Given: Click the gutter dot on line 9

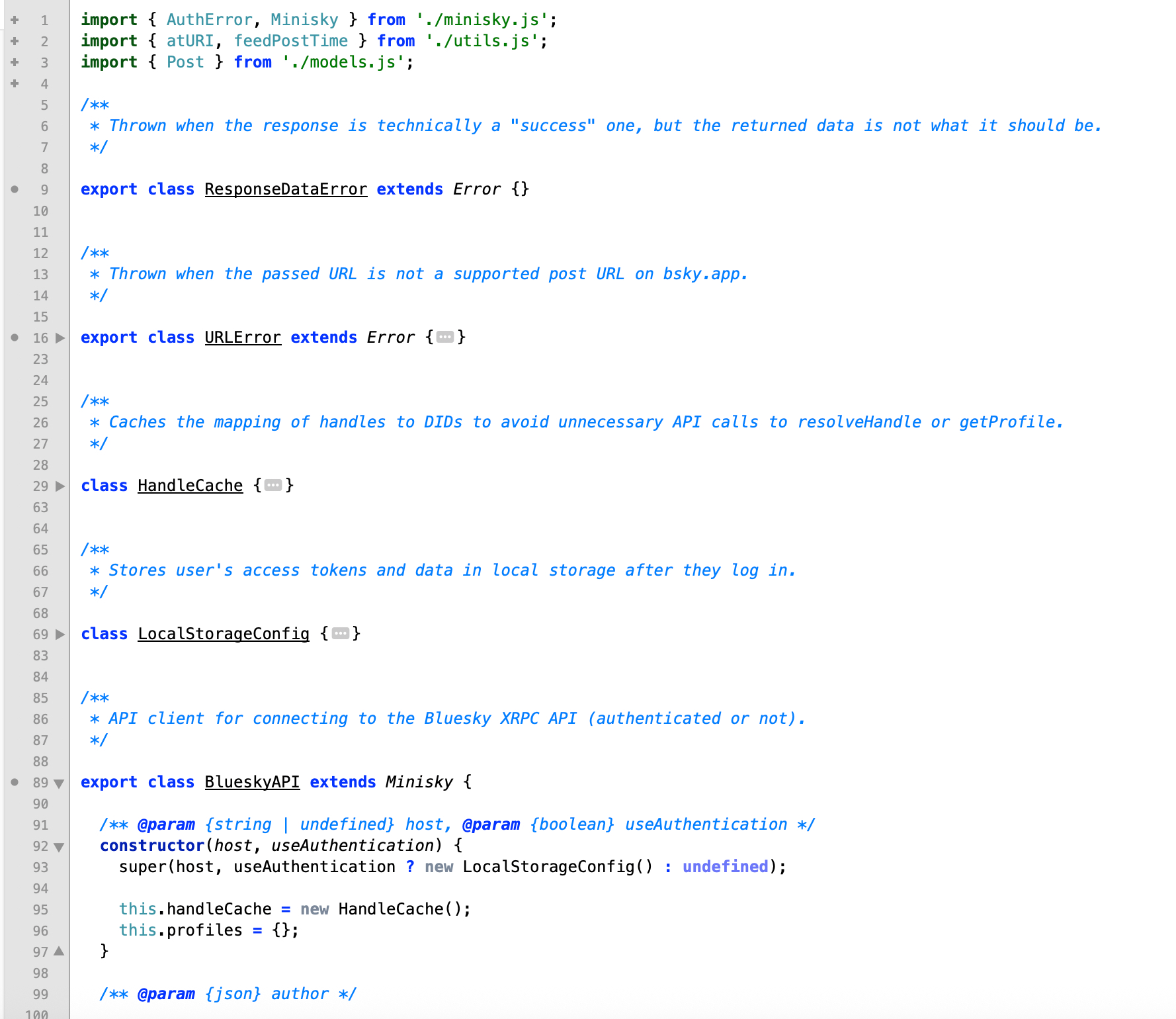Looking at the screenshot, I should [14, 189].
